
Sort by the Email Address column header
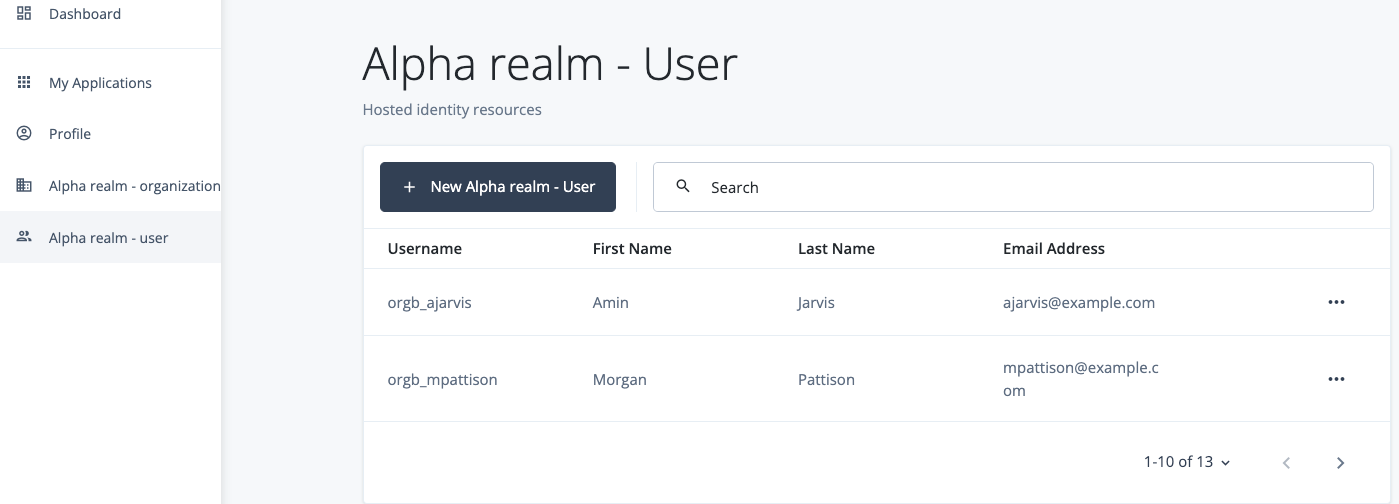[1054, 249]
